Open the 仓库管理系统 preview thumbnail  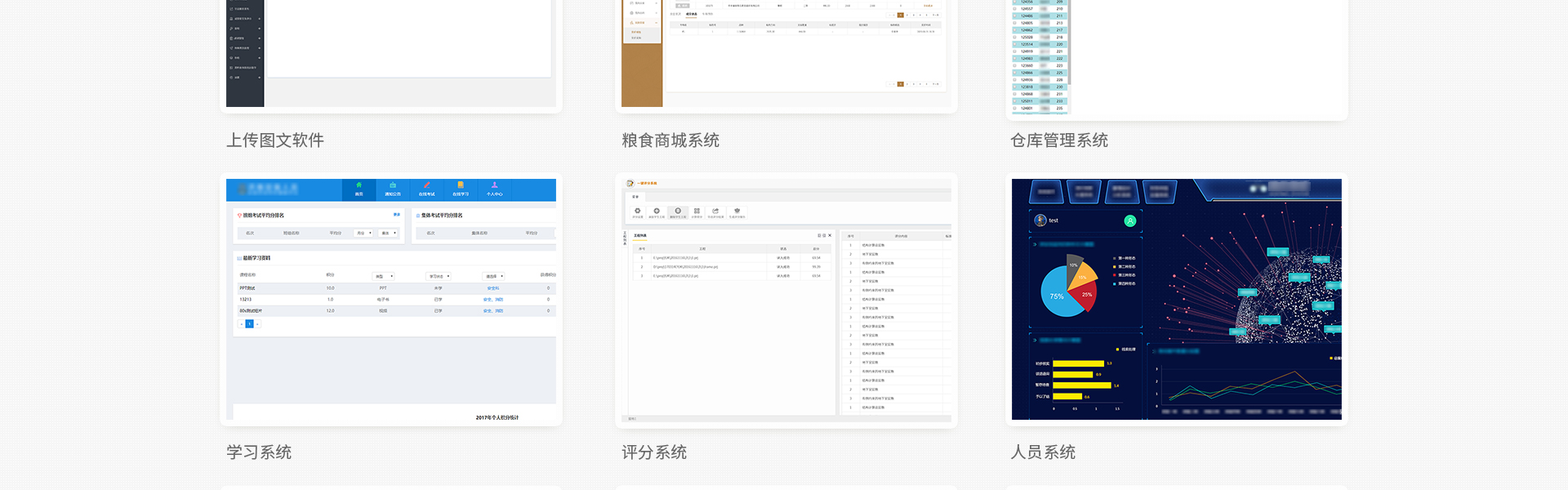[1177, 57]
